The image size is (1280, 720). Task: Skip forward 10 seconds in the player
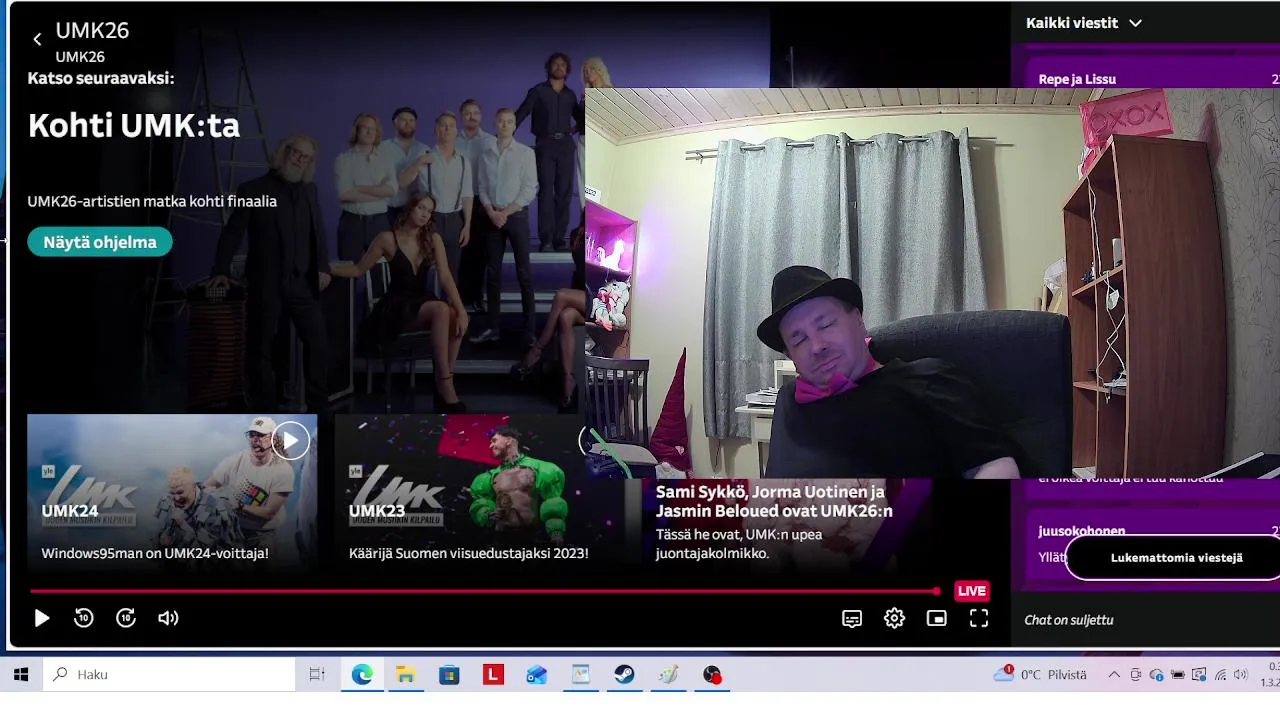(126, 618)
